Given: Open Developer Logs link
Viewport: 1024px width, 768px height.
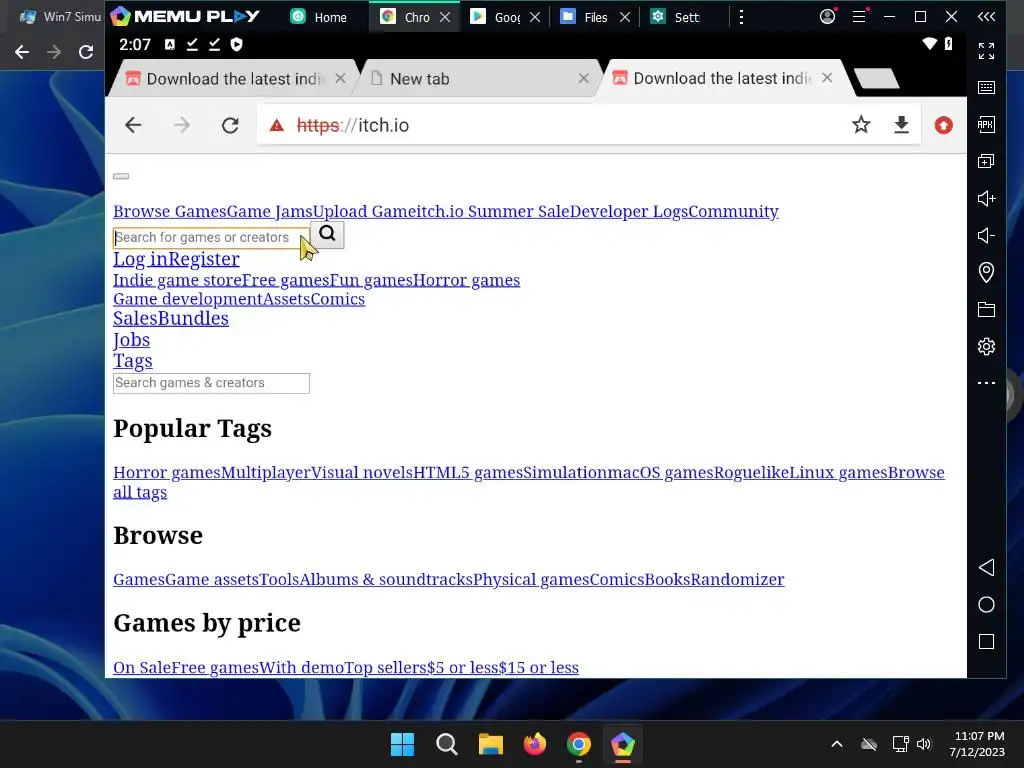Looking at the screenshot, I should pos(629,212).
